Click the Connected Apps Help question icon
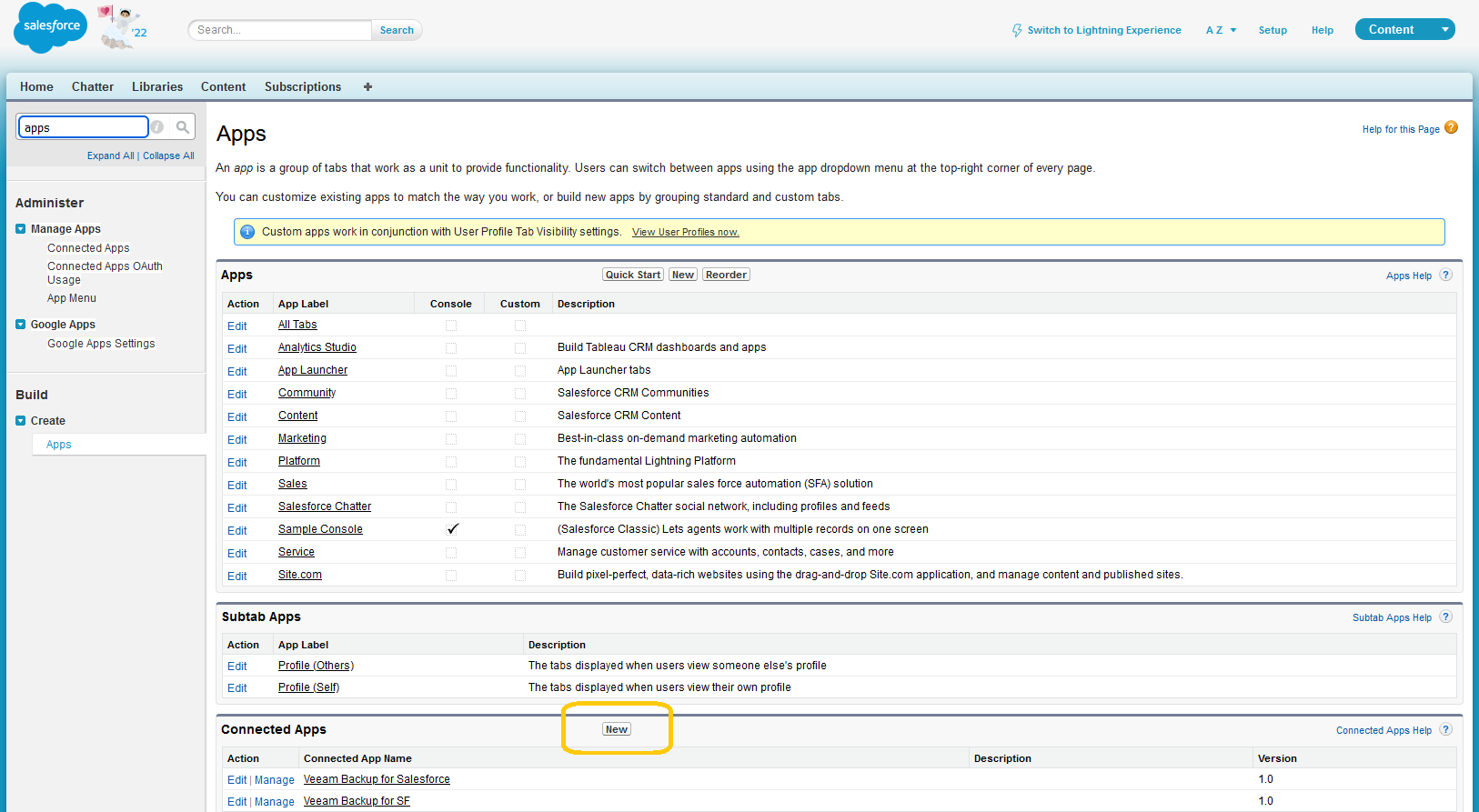Viewport: 1479px width, 812px height. click(x=1446, y=729)
